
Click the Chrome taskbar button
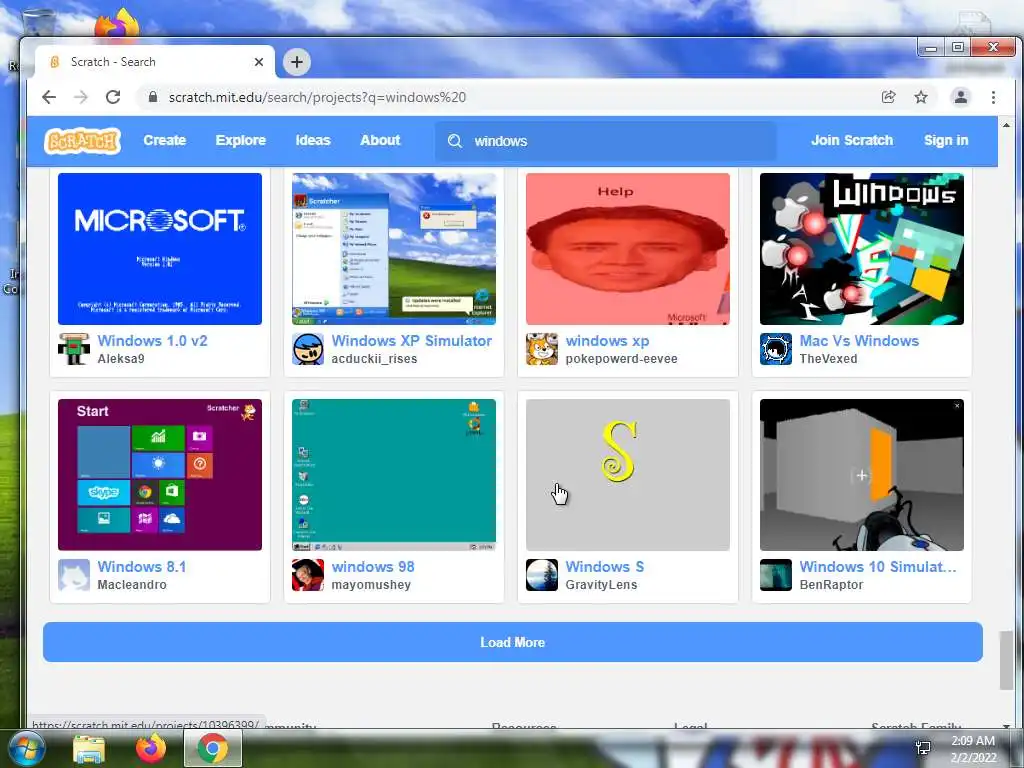pyautogui.click(x=213, y=748)
